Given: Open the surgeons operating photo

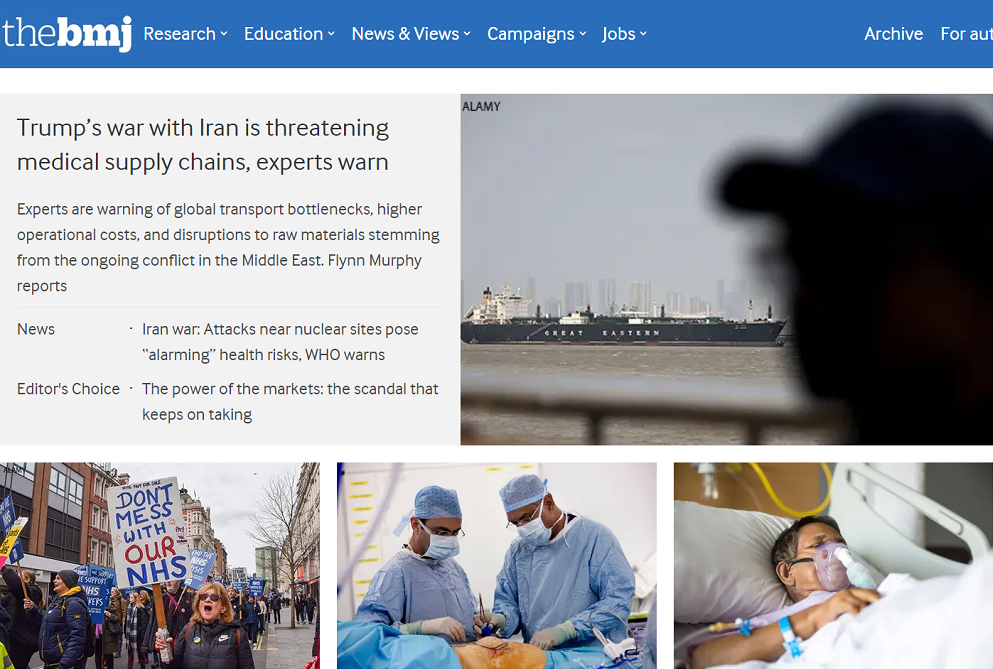Looking at the screenshot, I should coord(496,565).
